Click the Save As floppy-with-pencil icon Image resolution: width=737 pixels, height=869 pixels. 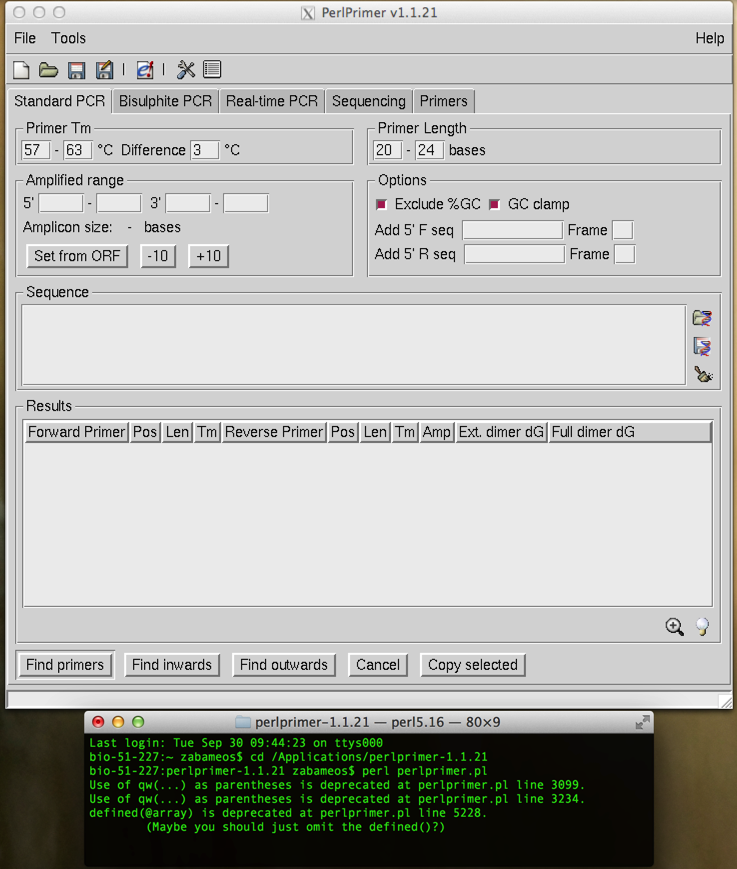(x=104, y=70)
